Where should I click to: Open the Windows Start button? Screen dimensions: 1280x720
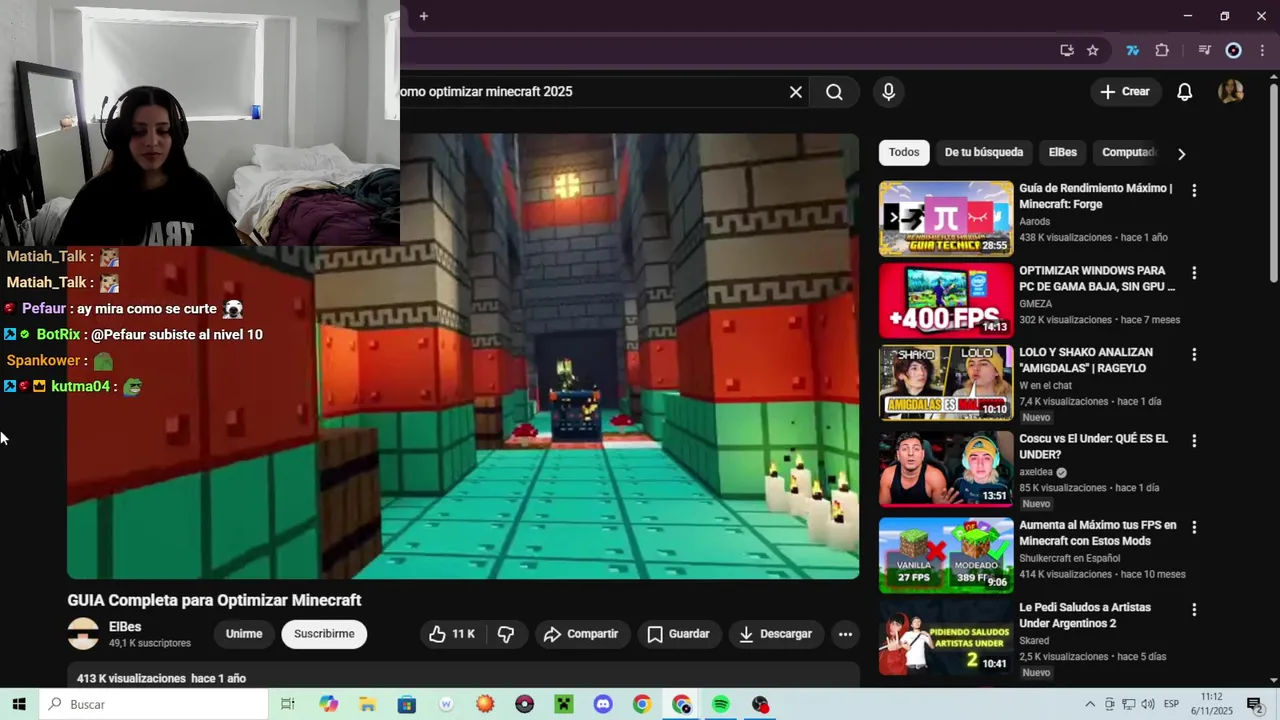pos(19,704)
